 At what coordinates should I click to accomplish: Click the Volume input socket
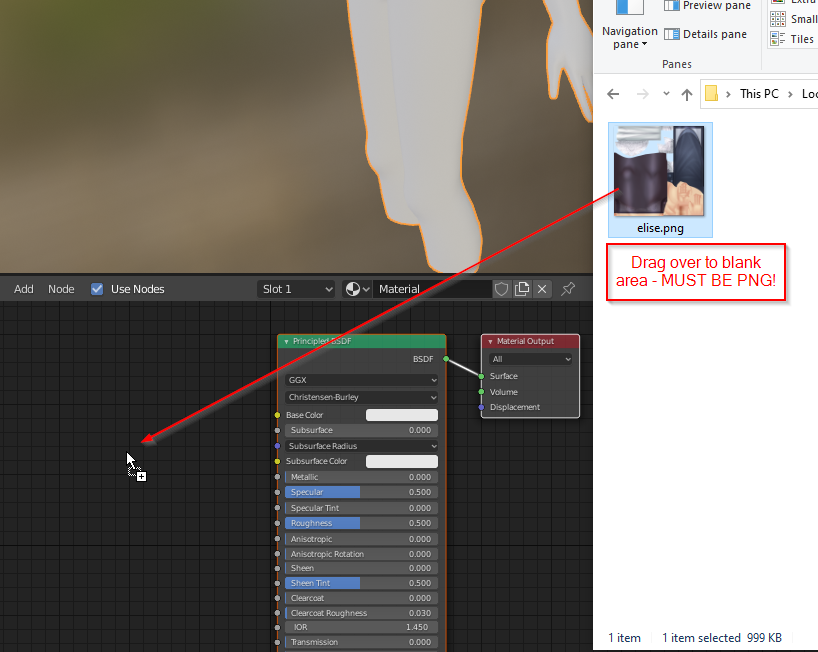tap(482, 392)
